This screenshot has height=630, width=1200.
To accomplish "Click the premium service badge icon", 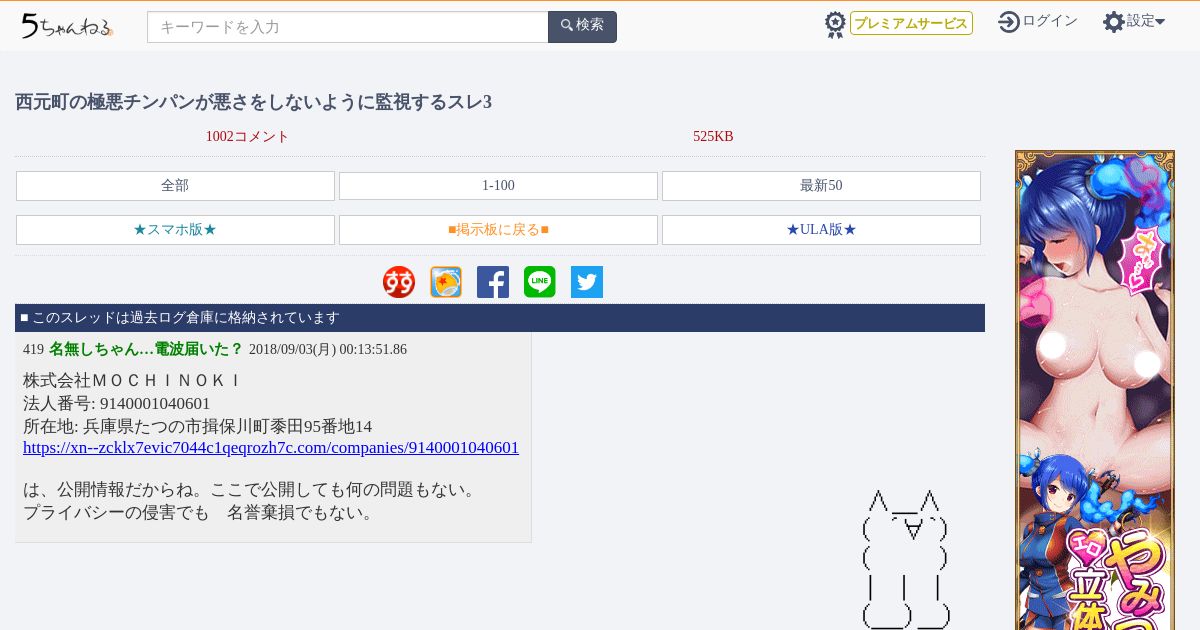I will click(835, 24).
